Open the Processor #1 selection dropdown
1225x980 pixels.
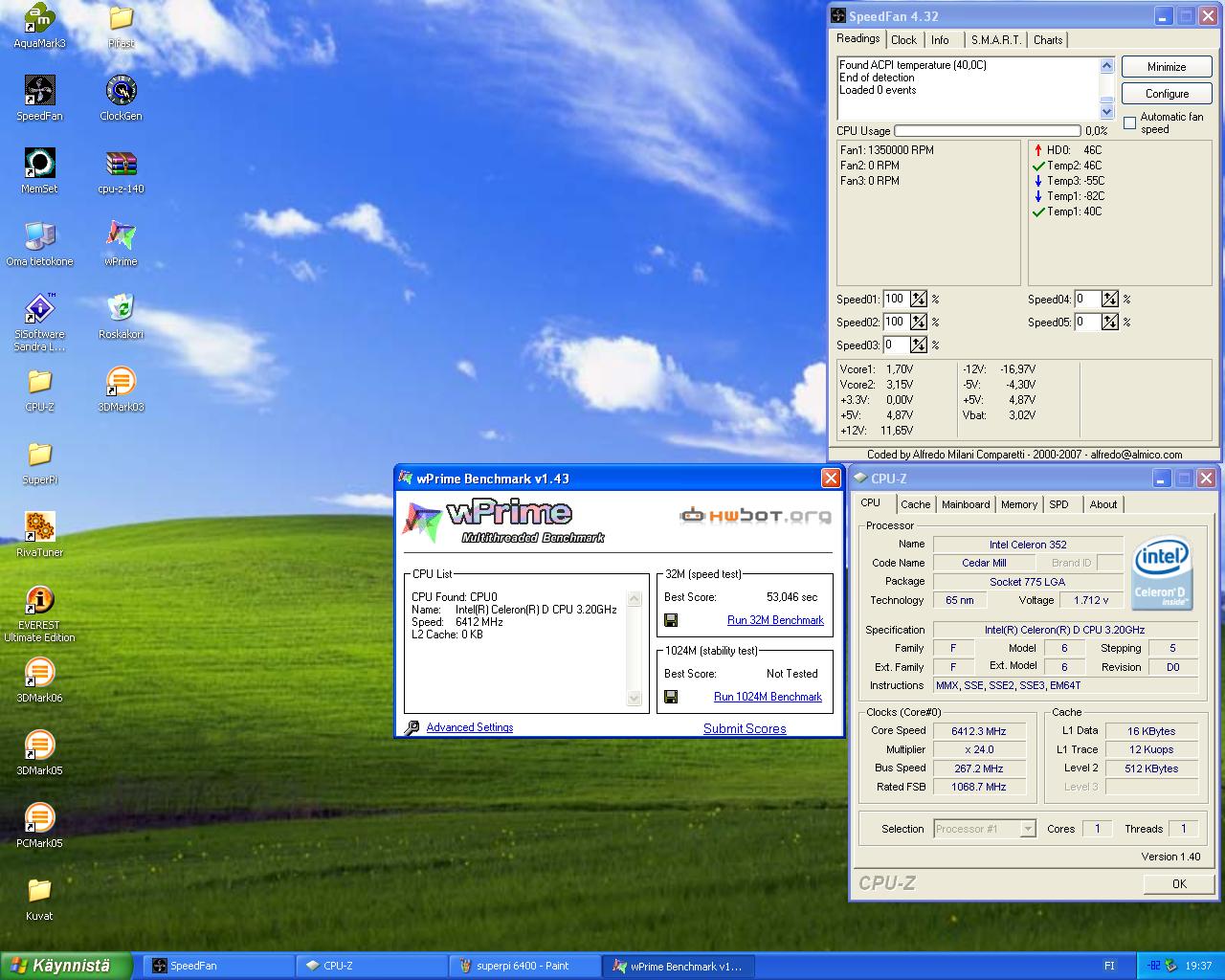(x=1028, y=829)
